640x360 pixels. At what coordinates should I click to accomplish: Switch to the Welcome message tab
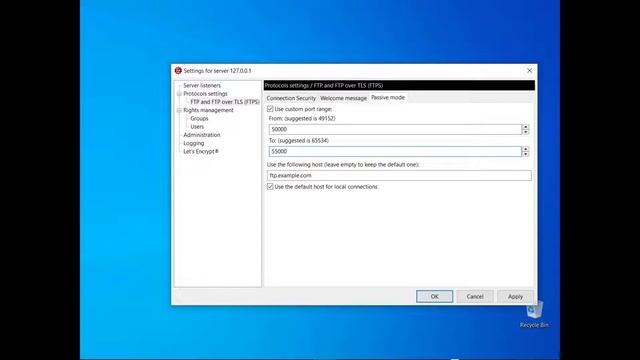pos(343,98)
